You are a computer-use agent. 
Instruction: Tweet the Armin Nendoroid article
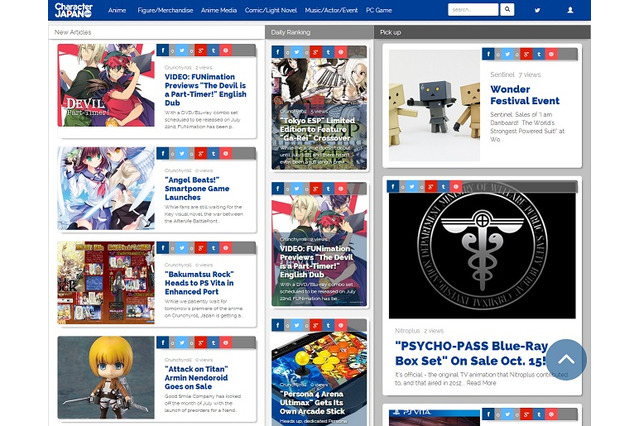(x=182, y=342)
